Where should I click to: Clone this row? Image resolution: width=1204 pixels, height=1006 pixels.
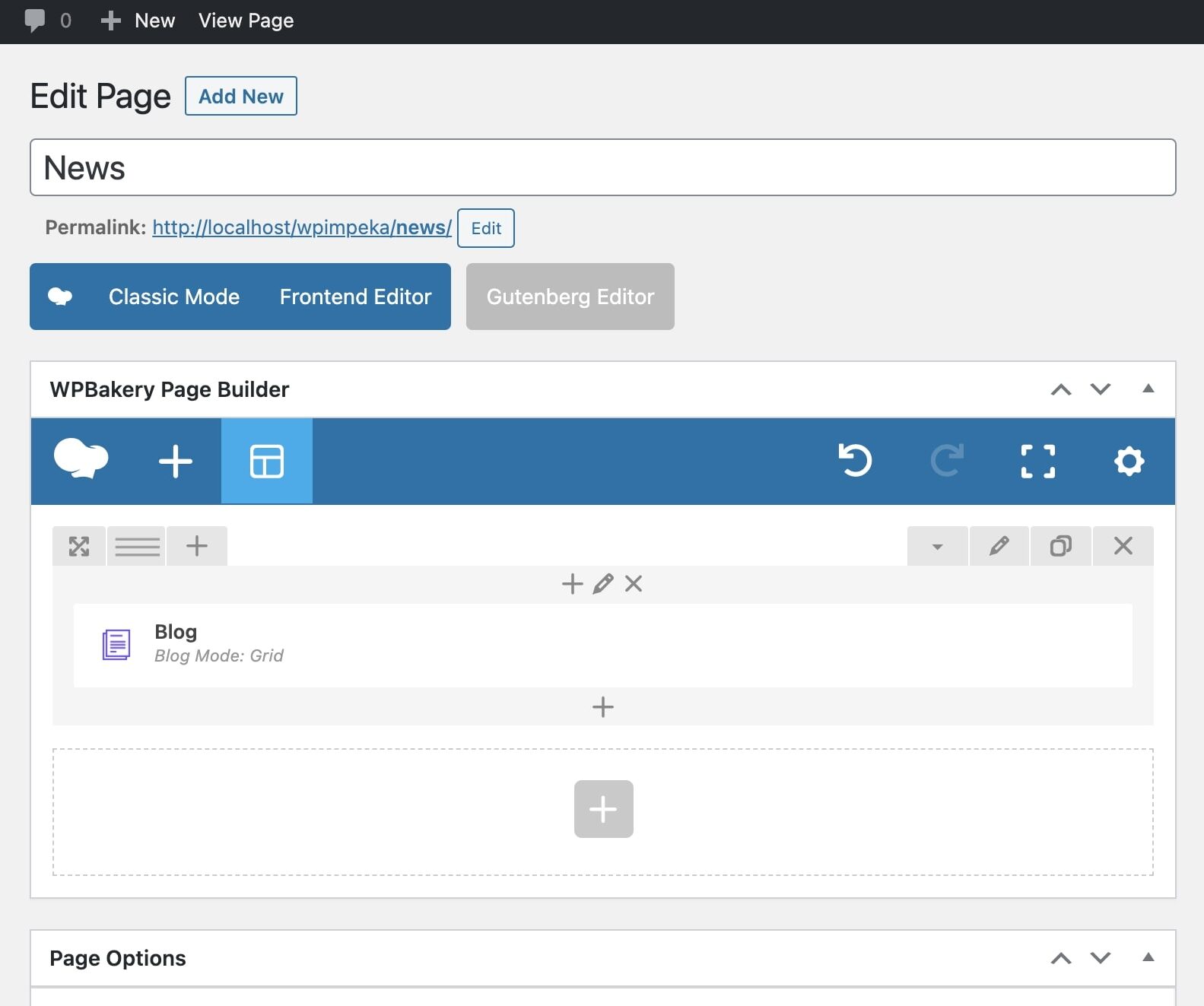(1061, 546)
